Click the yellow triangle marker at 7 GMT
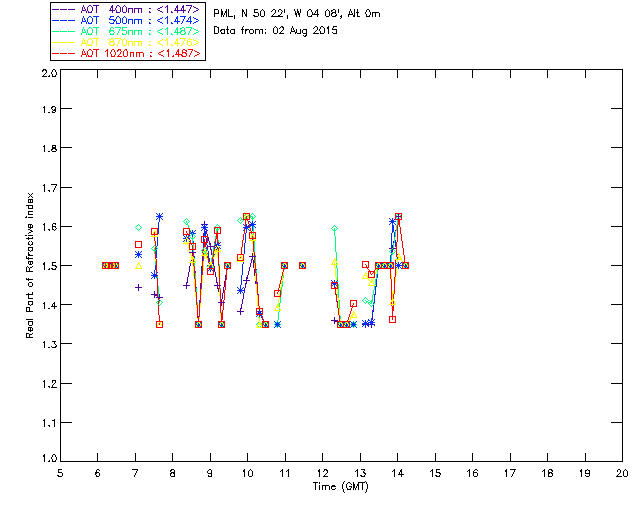This screenshot has width=640, height=512. [x=138, y=266]
